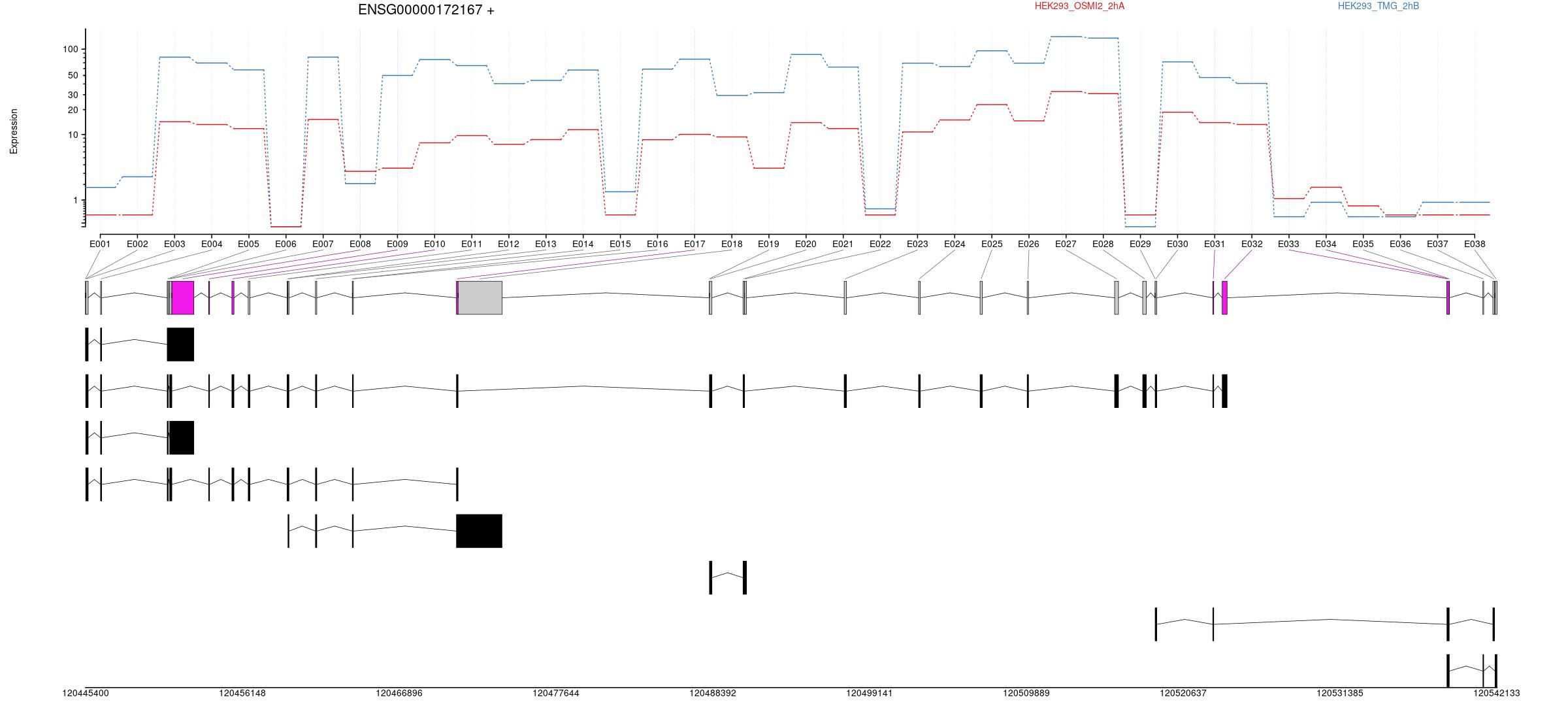Viewport: 1568px width, 706px height.
Task: Select exon label E022
Action: (x=880, y=244)
